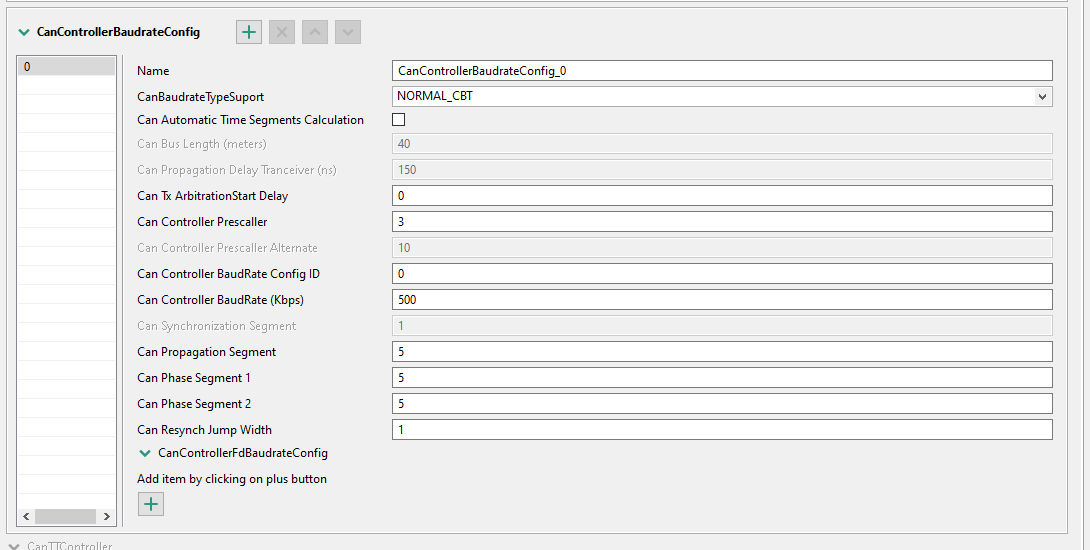Open the CanBaudrateTypeSuport dropdown
The height and width of the screenshot is (550, 1090).
[x=1043, y=97]
